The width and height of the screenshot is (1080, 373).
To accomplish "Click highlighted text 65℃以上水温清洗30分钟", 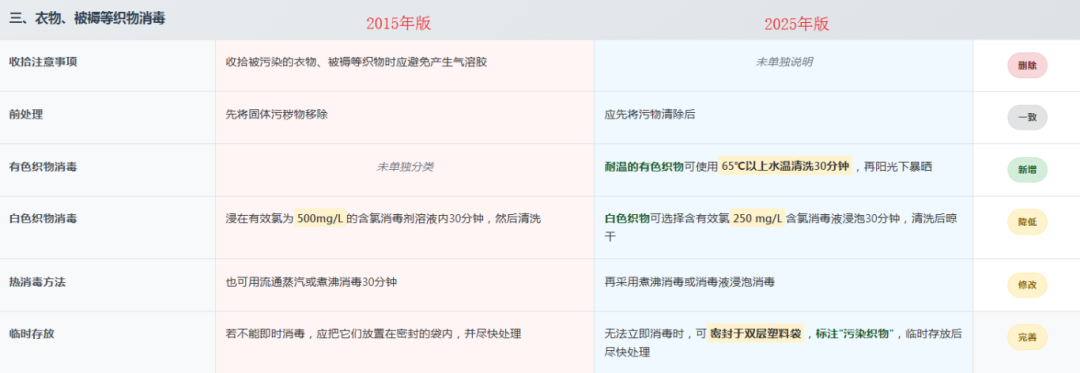I will tap(785, 167).
